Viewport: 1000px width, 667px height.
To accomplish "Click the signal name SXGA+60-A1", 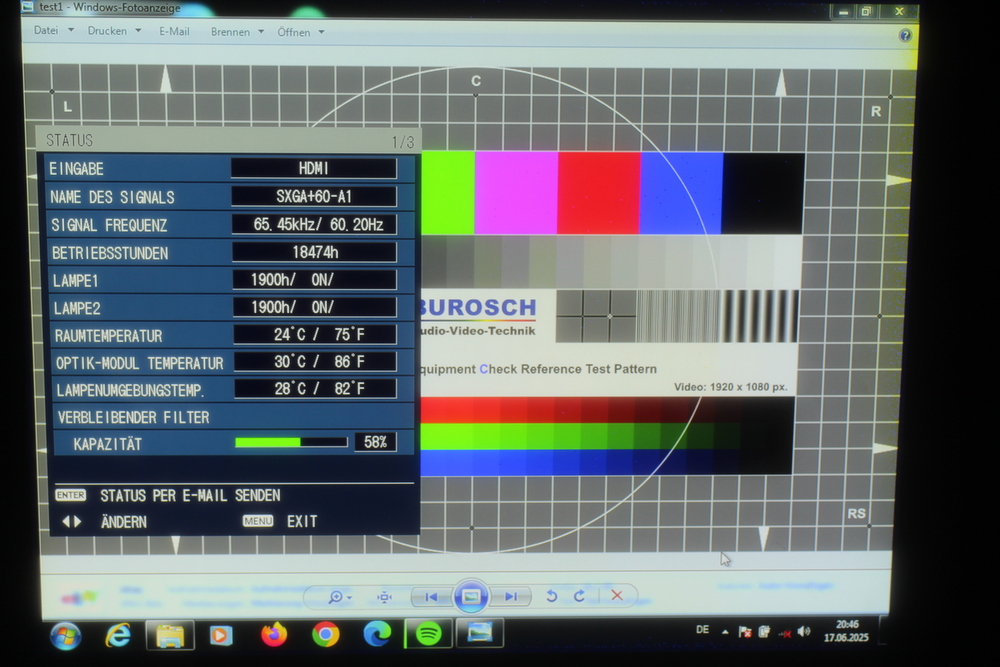I will [x=314, y=196].
